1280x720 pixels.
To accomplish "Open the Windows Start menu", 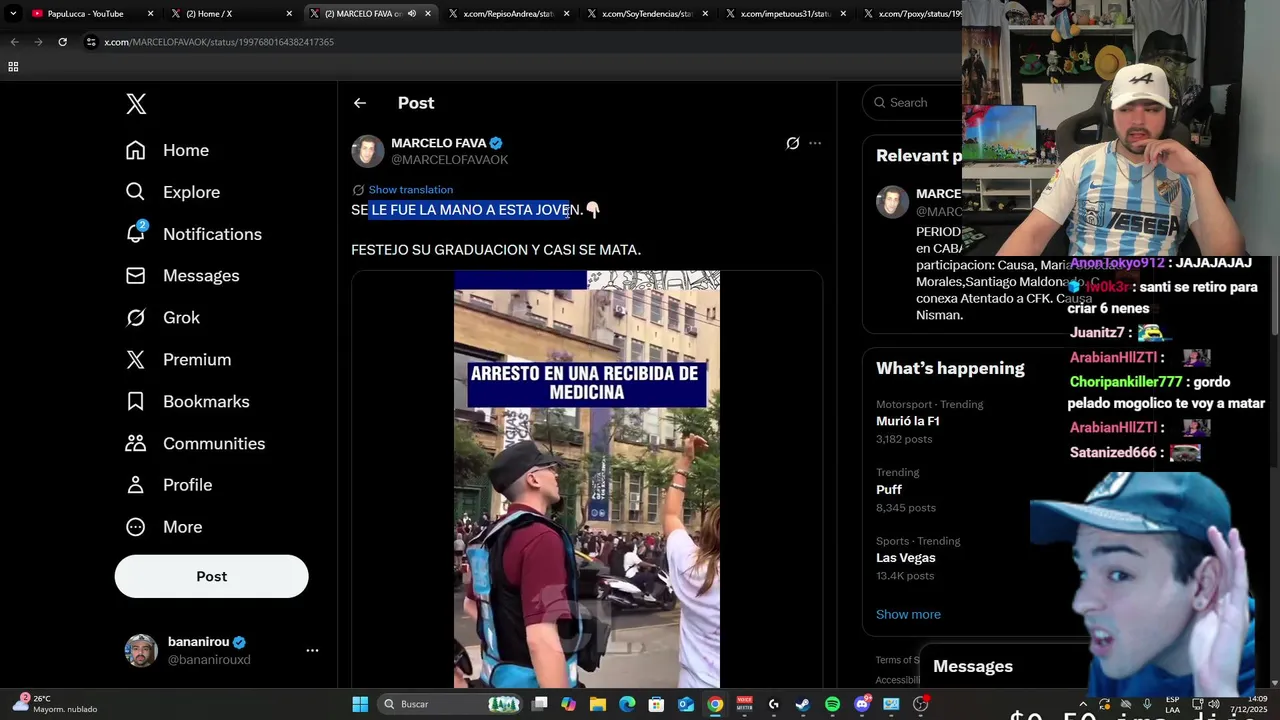I will [x=360, y=704].
